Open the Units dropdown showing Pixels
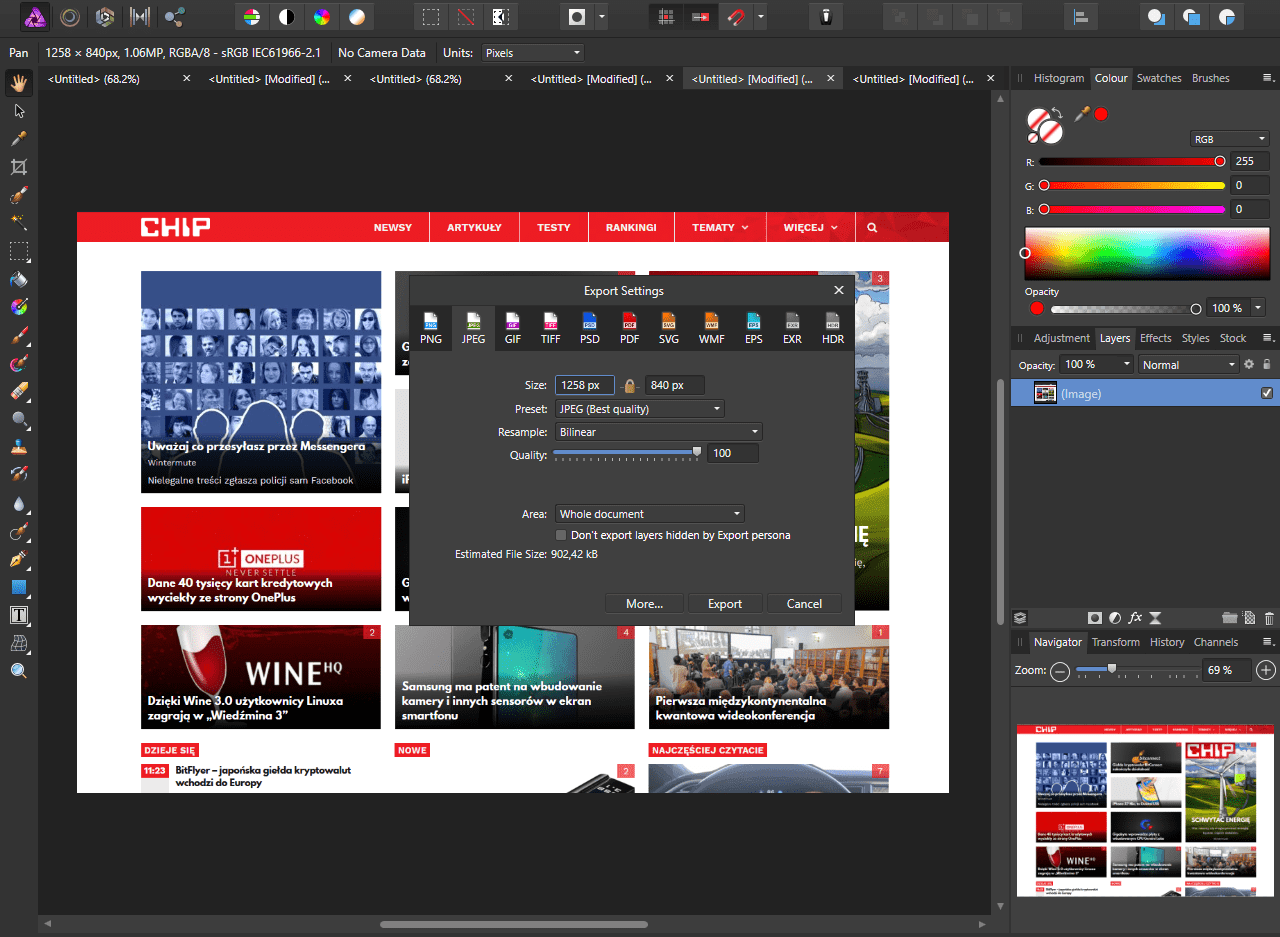Image resolution: width=1280 pixels, height=937 pixels. coord(532,53)
